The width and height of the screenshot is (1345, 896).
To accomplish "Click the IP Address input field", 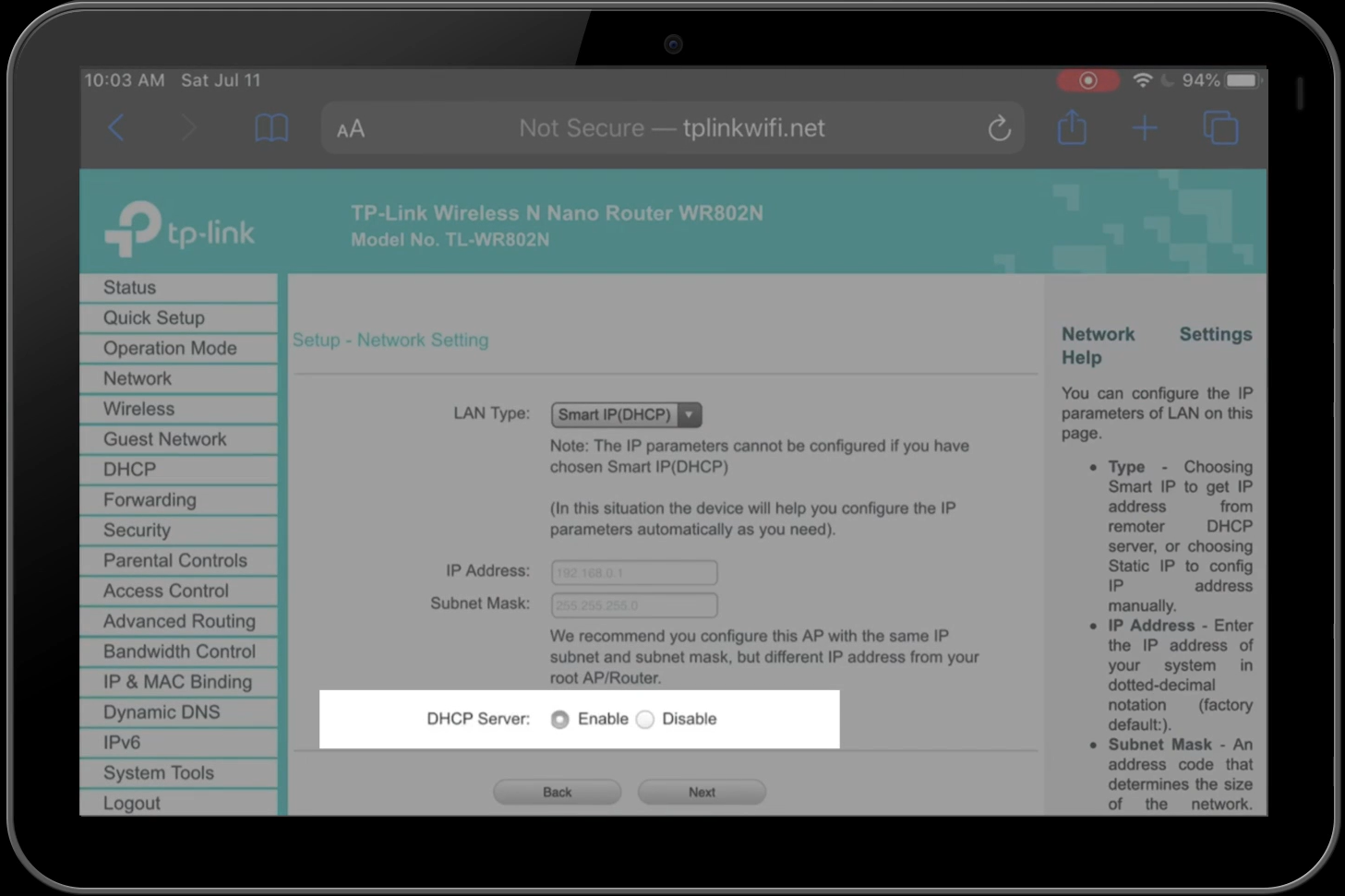I will (633, 573).
